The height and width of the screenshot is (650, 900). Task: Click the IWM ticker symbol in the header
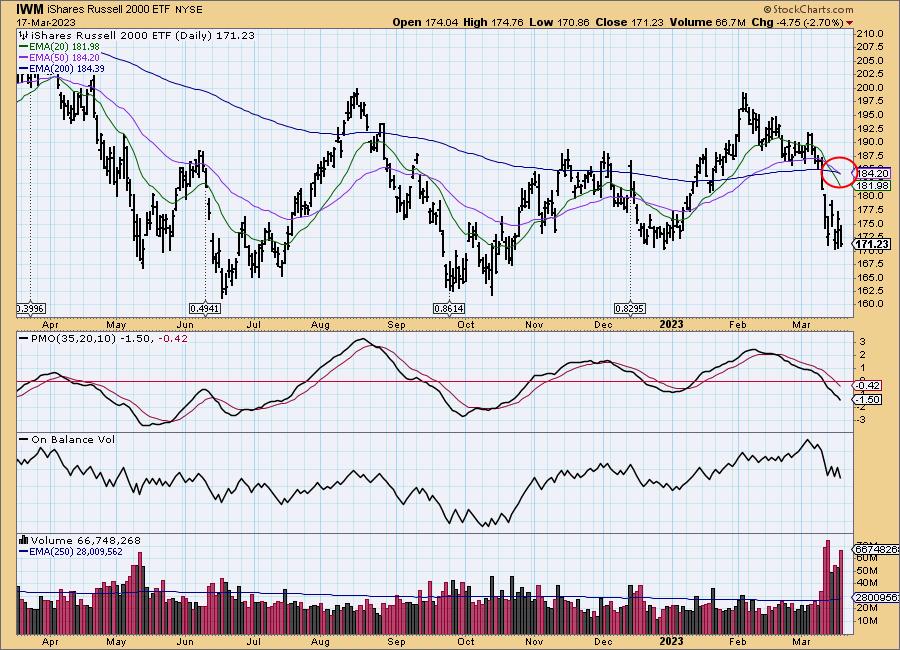29,9
